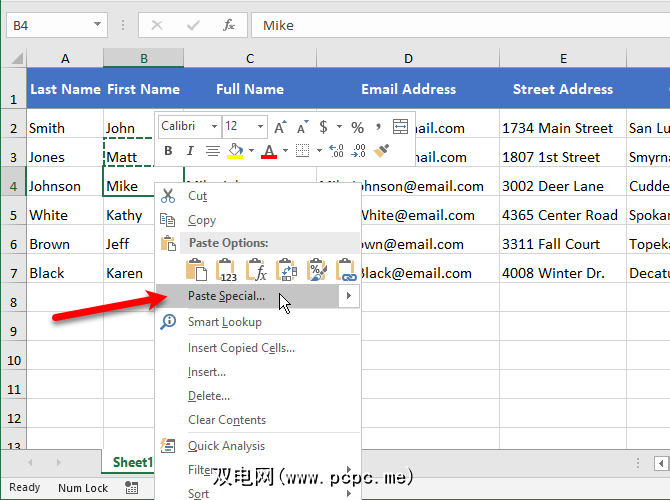Choose Delete... from context menu
This screenshot has height=500, width=670.
[x=258, y=396]
